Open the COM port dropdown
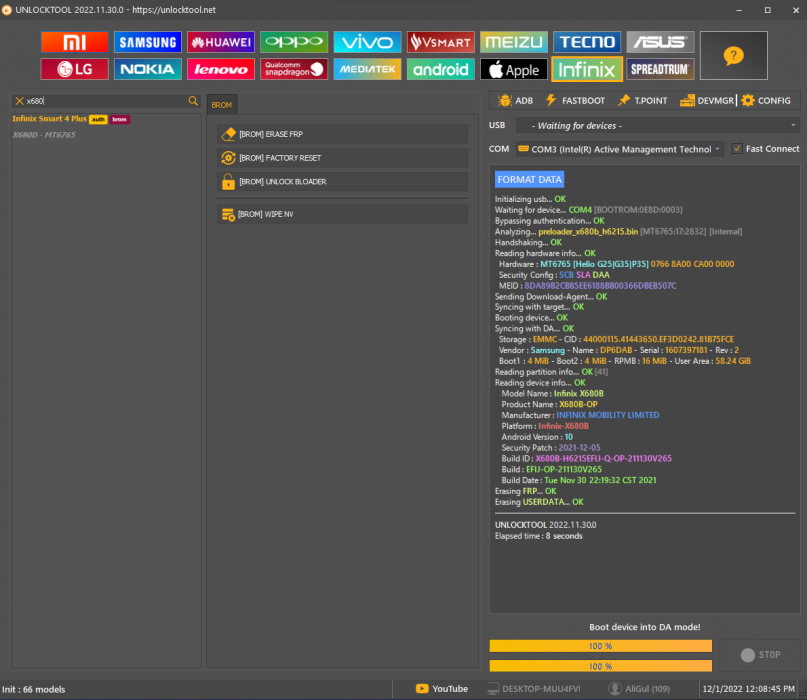This screenshot has width=807, height=700. (620, 149)
